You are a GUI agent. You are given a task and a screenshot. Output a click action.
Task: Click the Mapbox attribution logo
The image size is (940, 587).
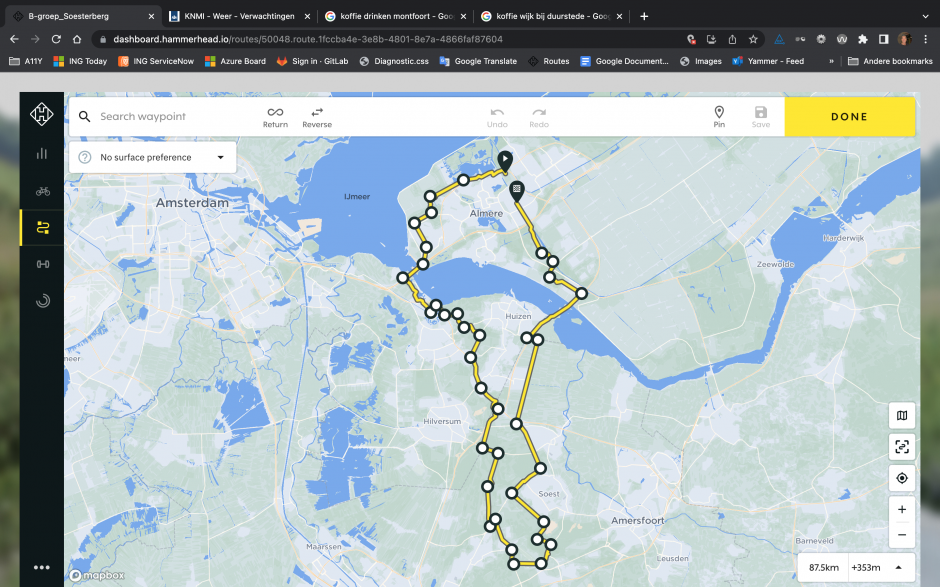click(x=97, y=576)
